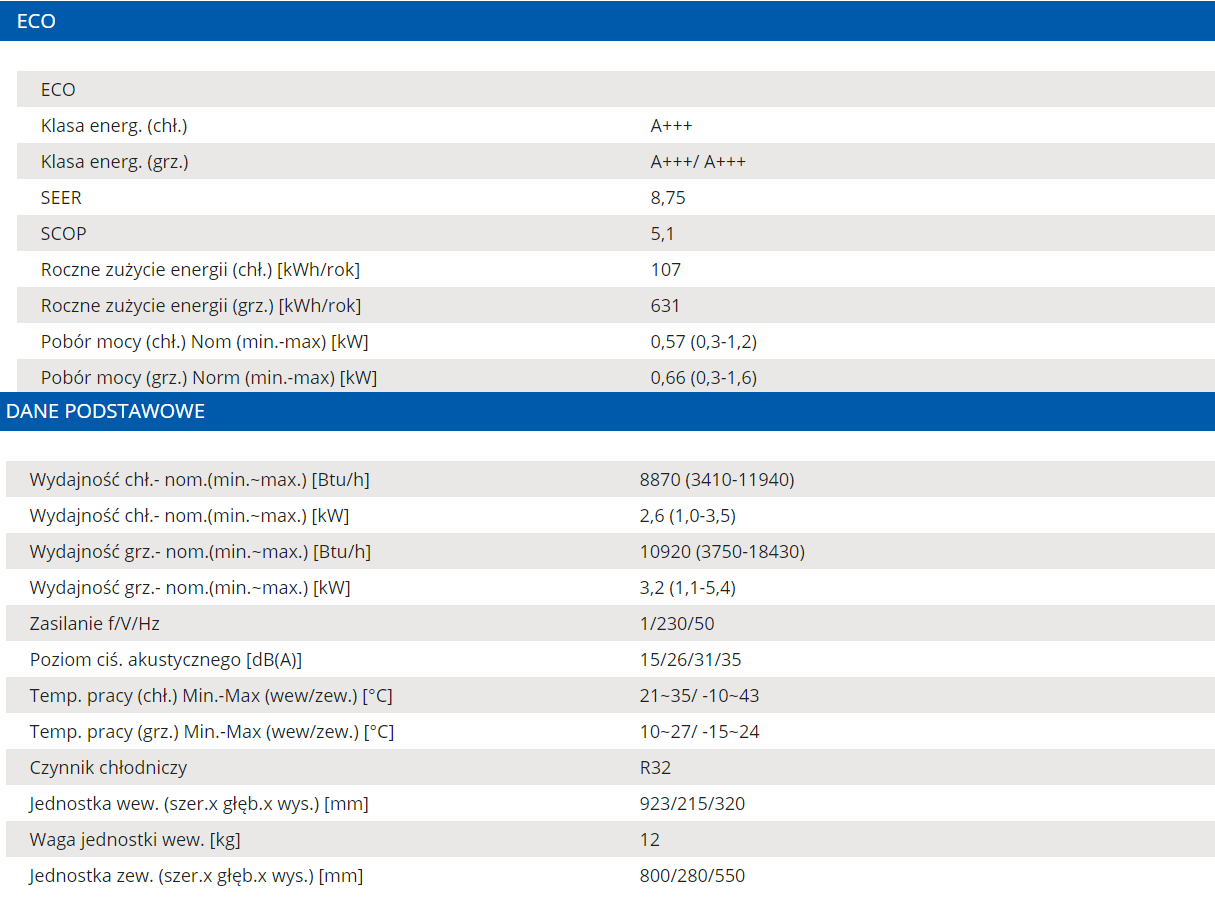Collapse the ECO blue section header

(x=607, y=21)
